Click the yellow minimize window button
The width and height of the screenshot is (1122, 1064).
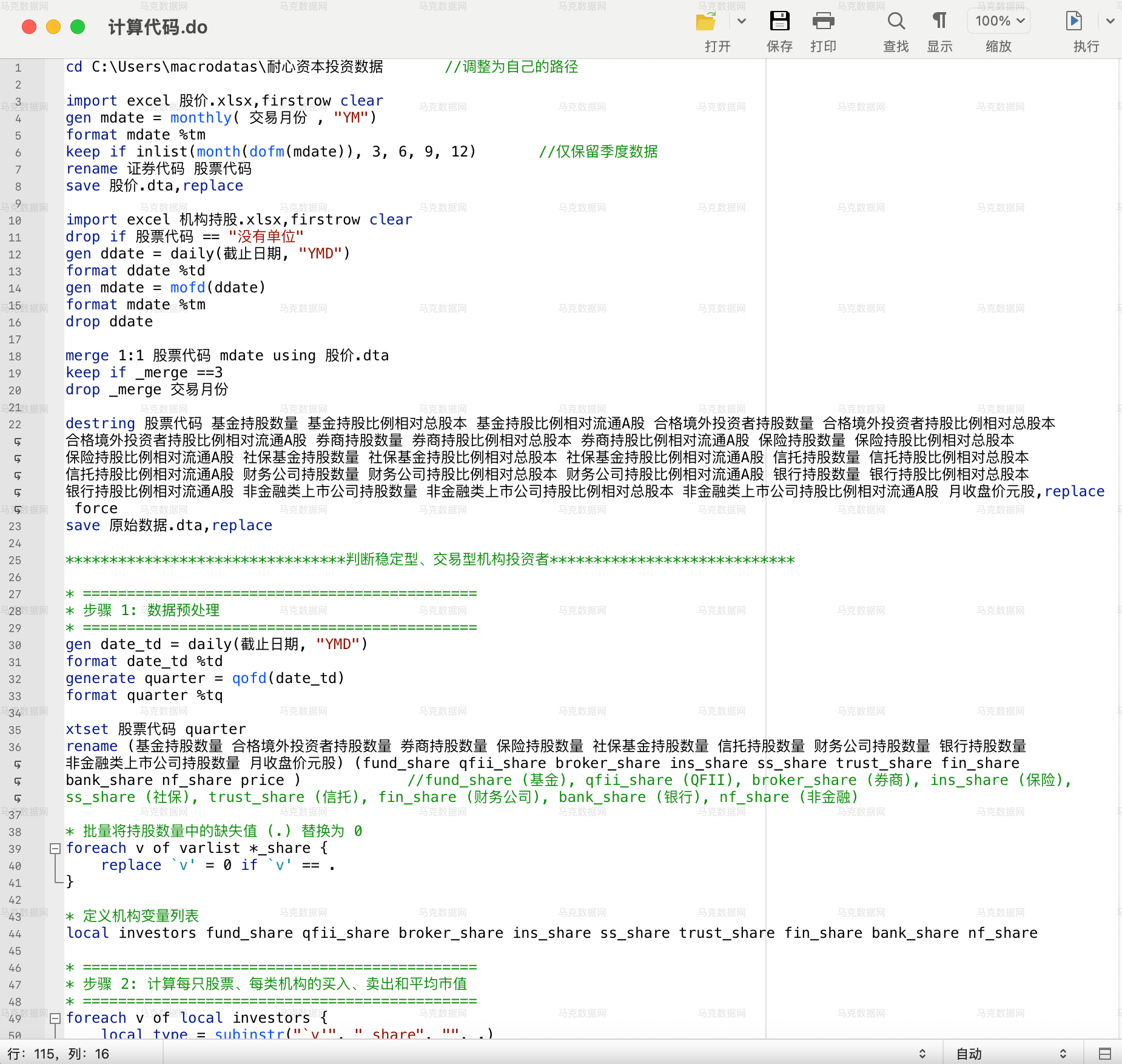tap(53, 27)
